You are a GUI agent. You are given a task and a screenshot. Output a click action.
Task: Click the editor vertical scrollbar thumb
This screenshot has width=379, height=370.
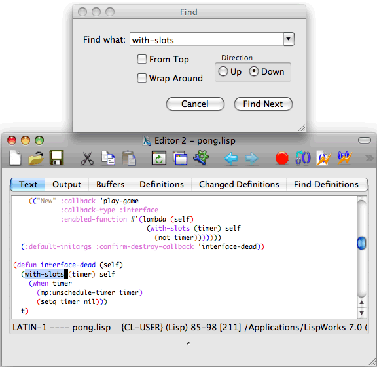(x=361, y=243)
